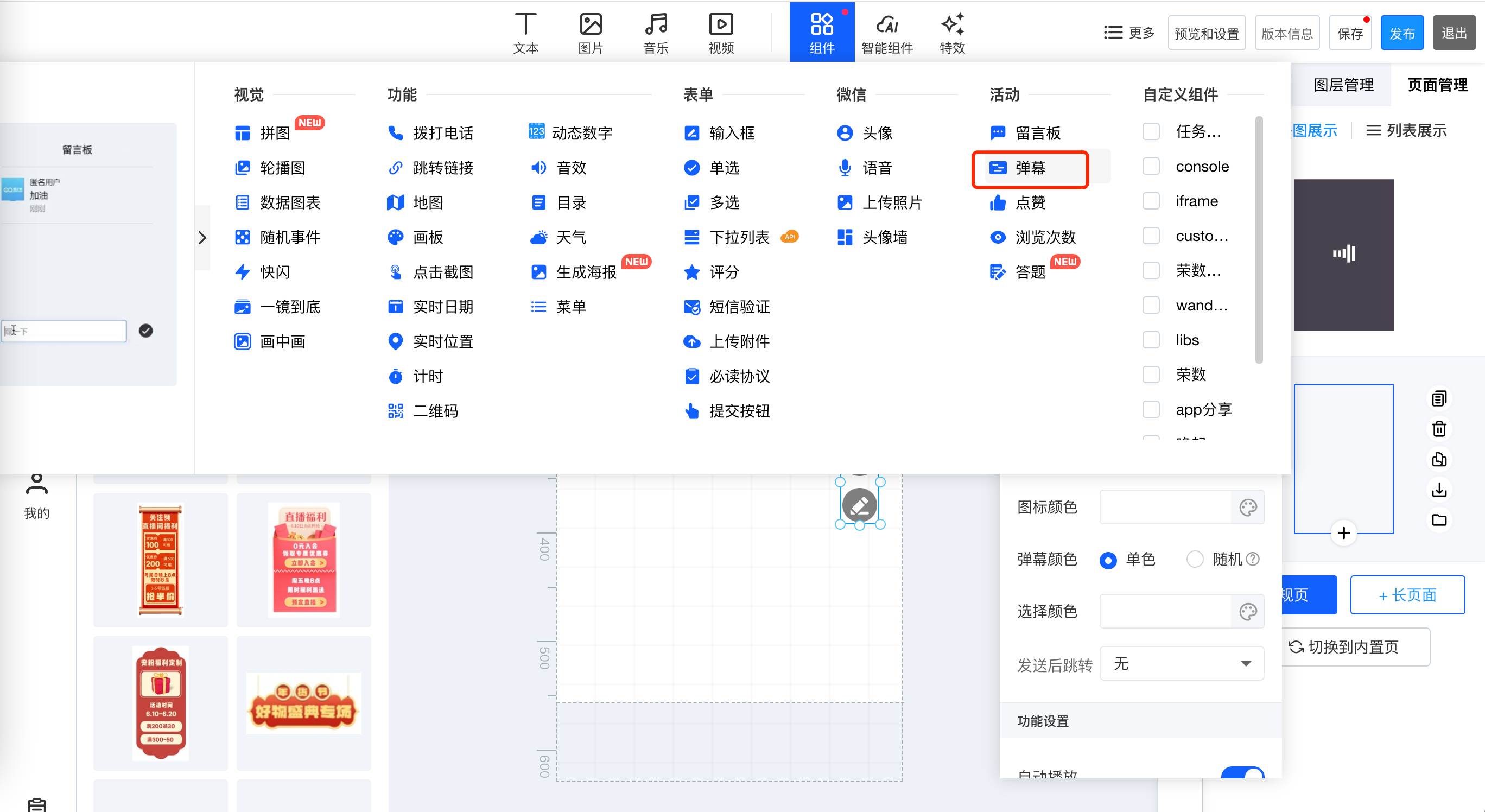Expand the 更多 menu

point(1129,33)
